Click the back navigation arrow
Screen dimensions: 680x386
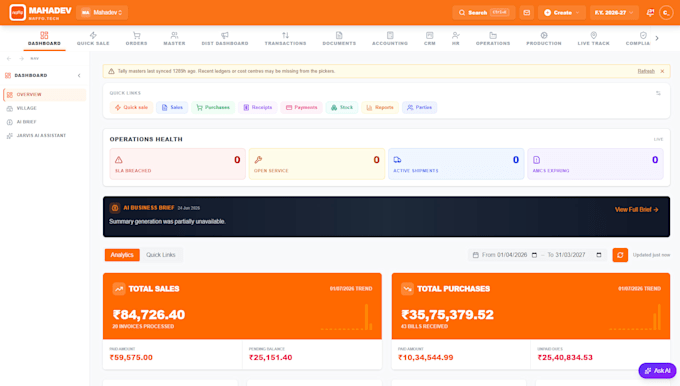point(9,59)
